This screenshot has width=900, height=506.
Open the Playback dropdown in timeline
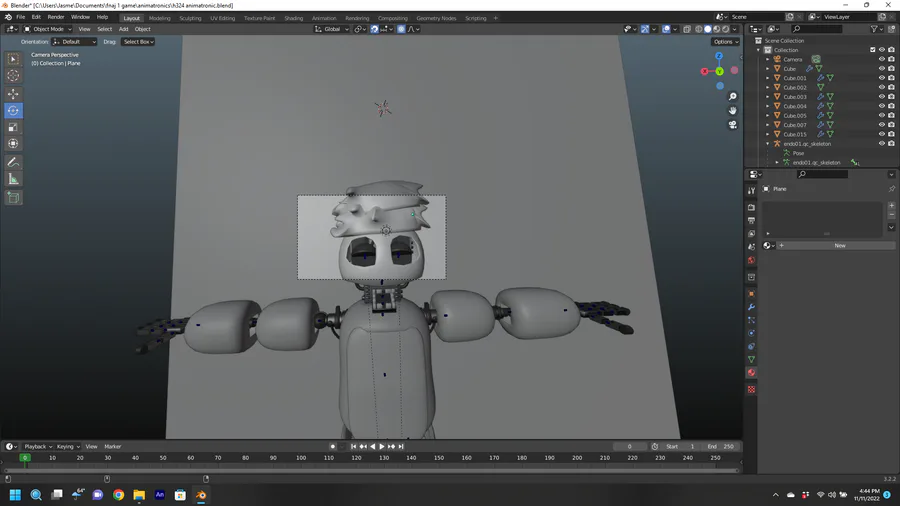38,446
